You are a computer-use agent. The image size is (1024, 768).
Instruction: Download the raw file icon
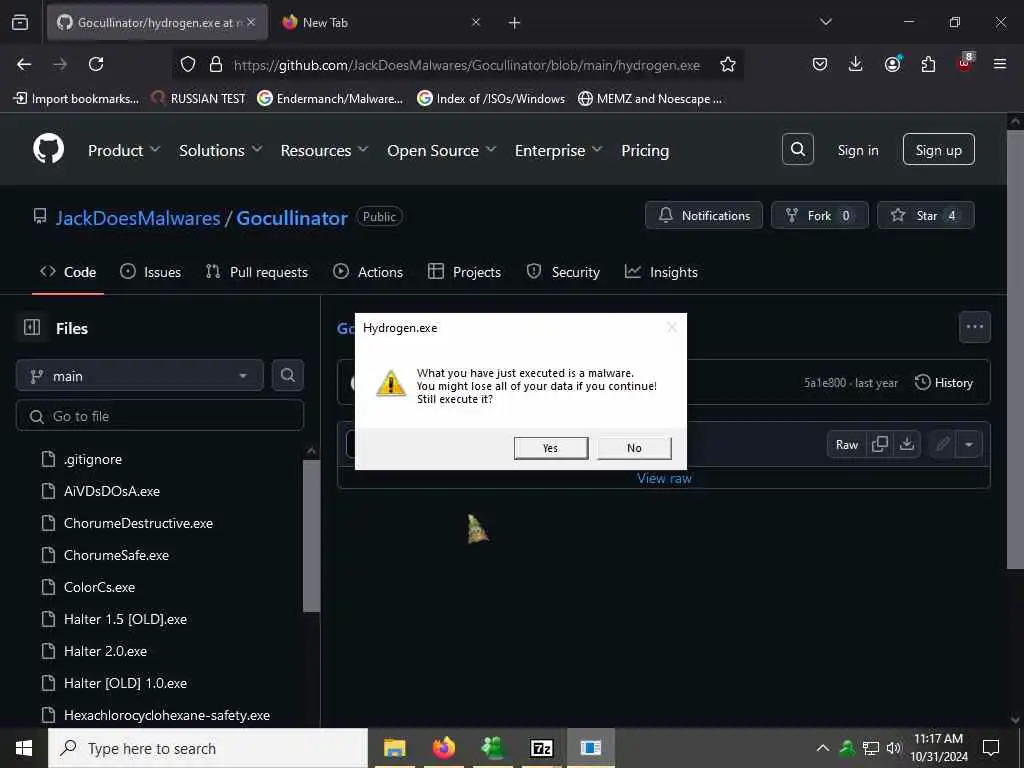coord(906,445)
